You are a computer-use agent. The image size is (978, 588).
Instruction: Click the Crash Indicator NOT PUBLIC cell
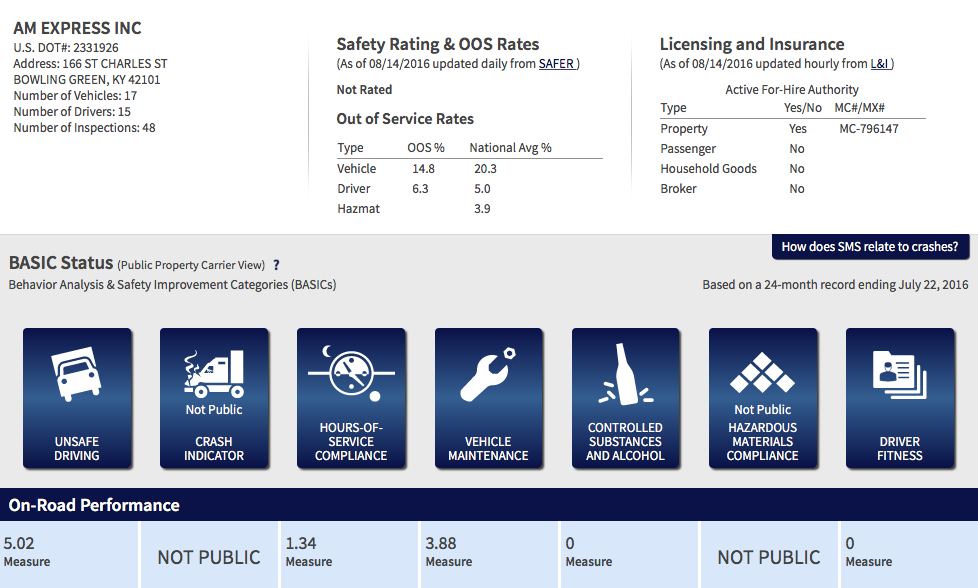(x=209, y=557)
